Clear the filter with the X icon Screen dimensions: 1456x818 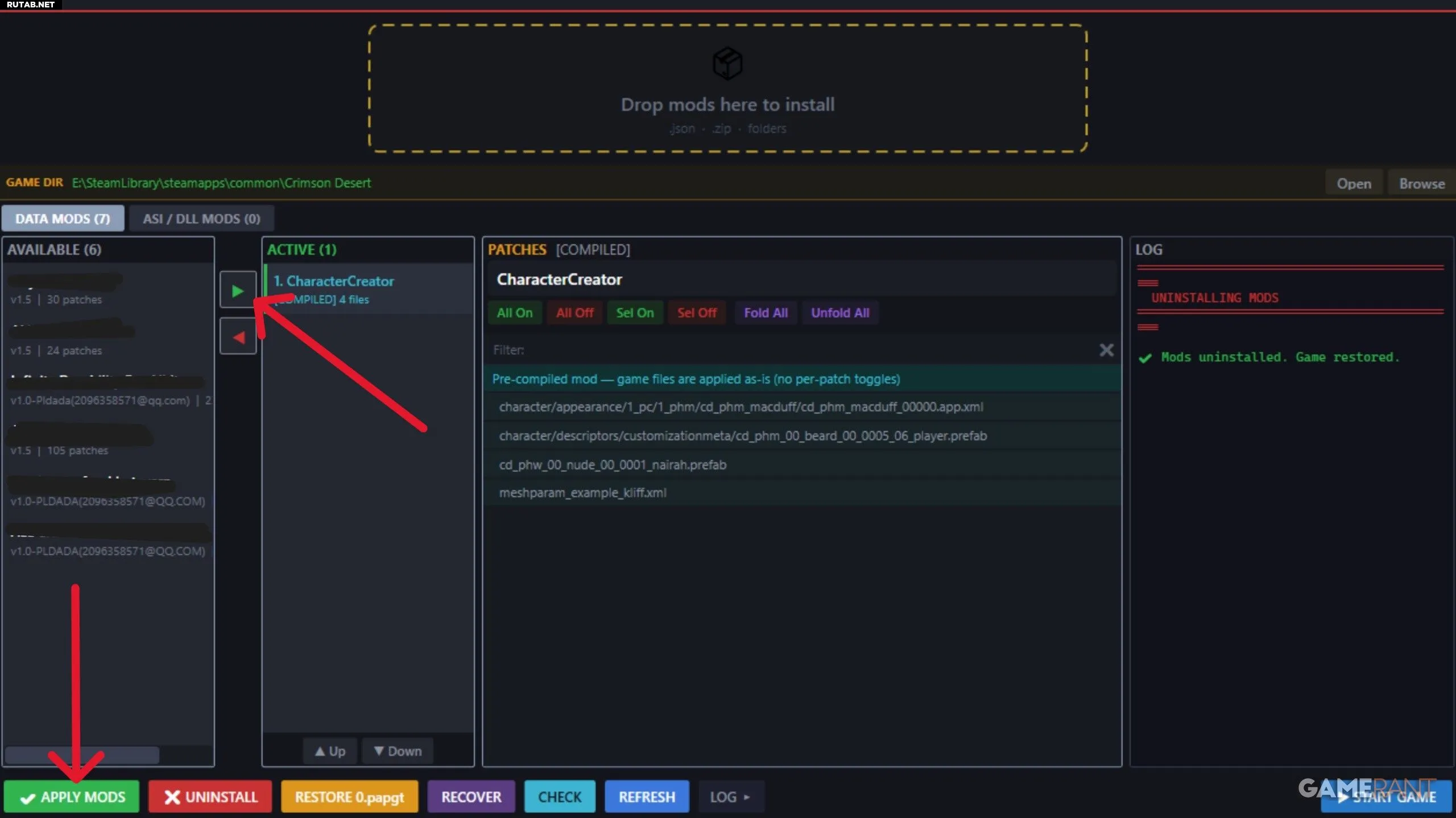tap(1106, 350)
